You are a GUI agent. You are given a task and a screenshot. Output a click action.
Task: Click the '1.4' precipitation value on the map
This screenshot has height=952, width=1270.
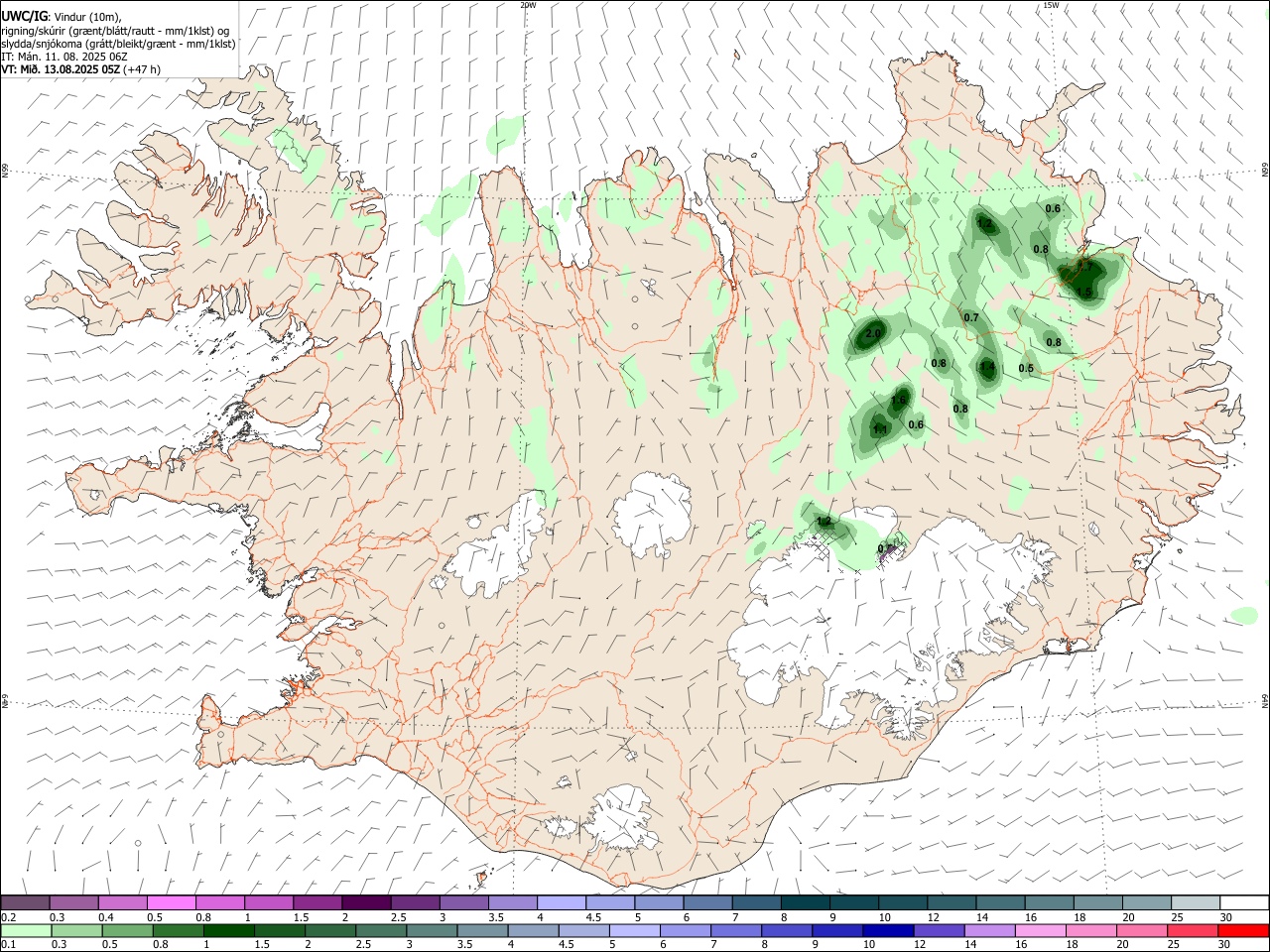987,367
